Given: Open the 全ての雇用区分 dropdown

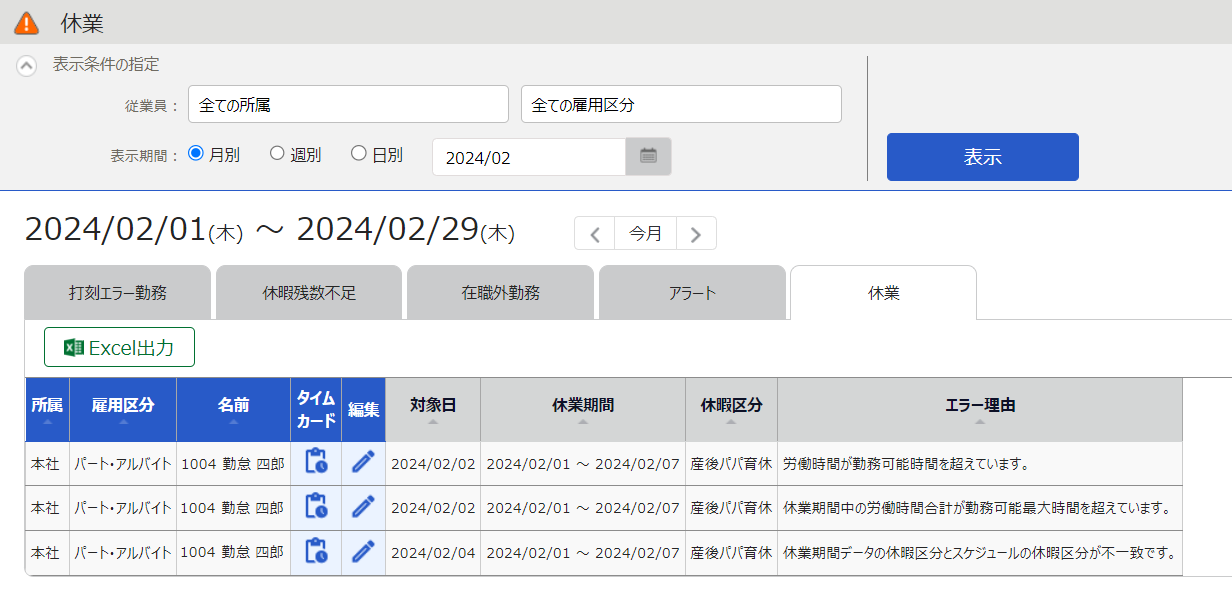Looking at the screenshot, I should [x=681, y=104].
